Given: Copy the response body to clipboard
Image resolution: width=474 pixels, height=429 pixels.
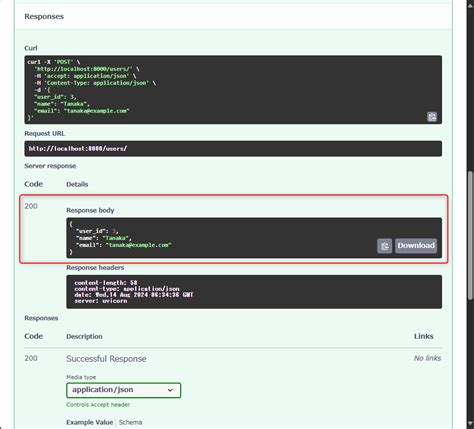Looking at the screenshot, I should [384, 246].
